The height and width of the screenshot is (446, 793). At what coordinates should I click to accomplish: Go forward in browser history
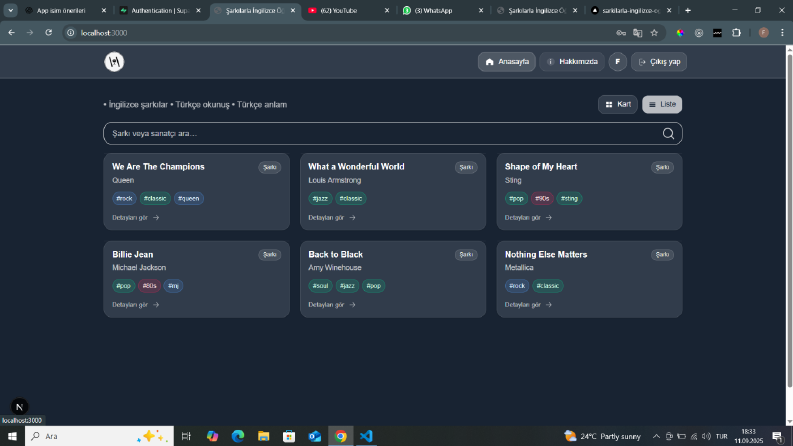tap(30, 33)
